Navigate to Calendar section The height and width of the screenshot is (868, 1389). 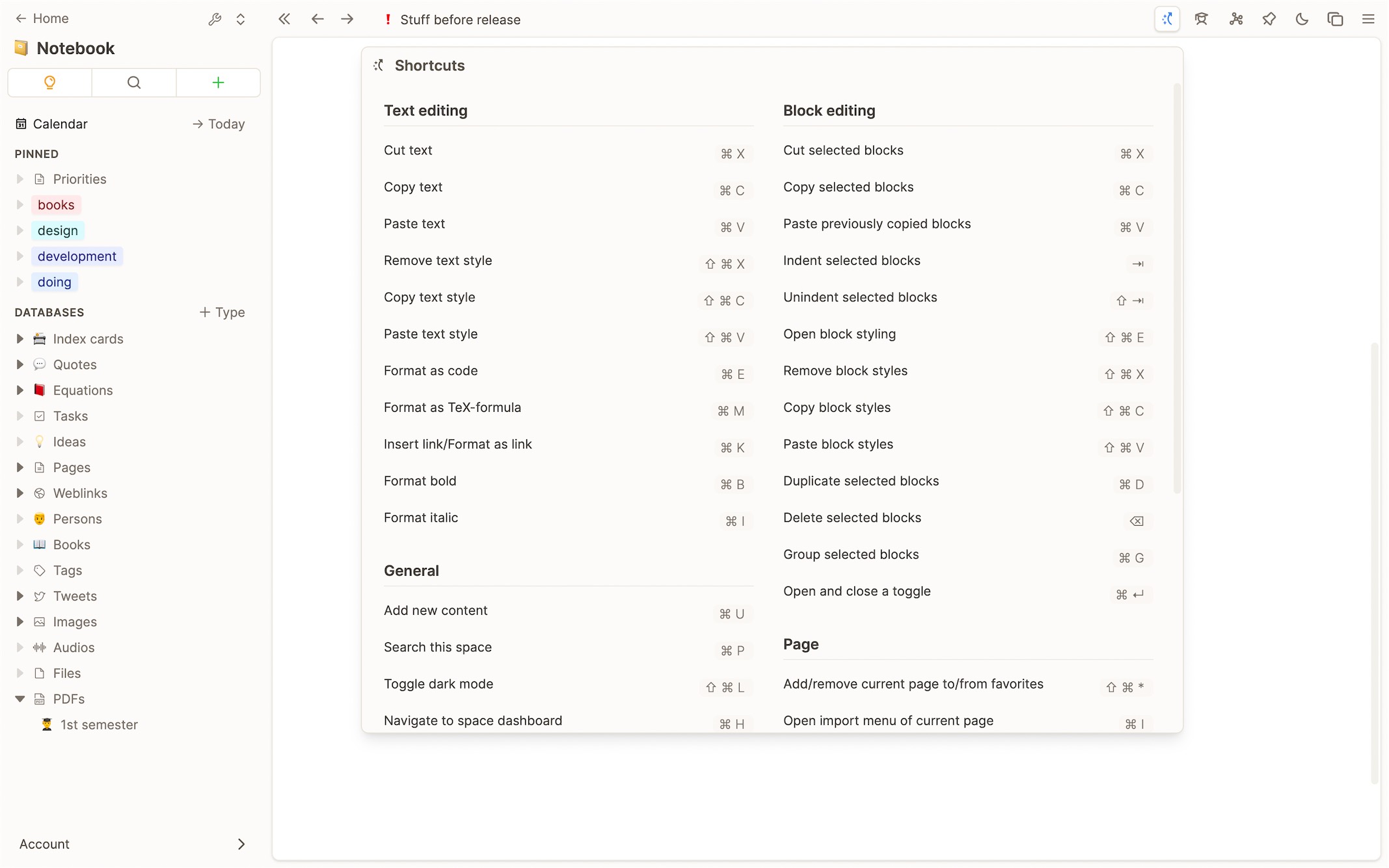coord(60,124)
